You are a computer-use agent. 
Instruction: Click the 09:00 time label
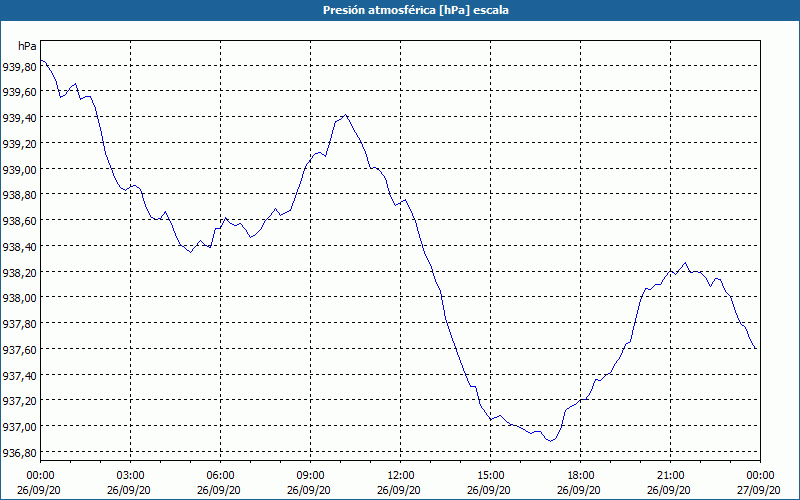311,476
